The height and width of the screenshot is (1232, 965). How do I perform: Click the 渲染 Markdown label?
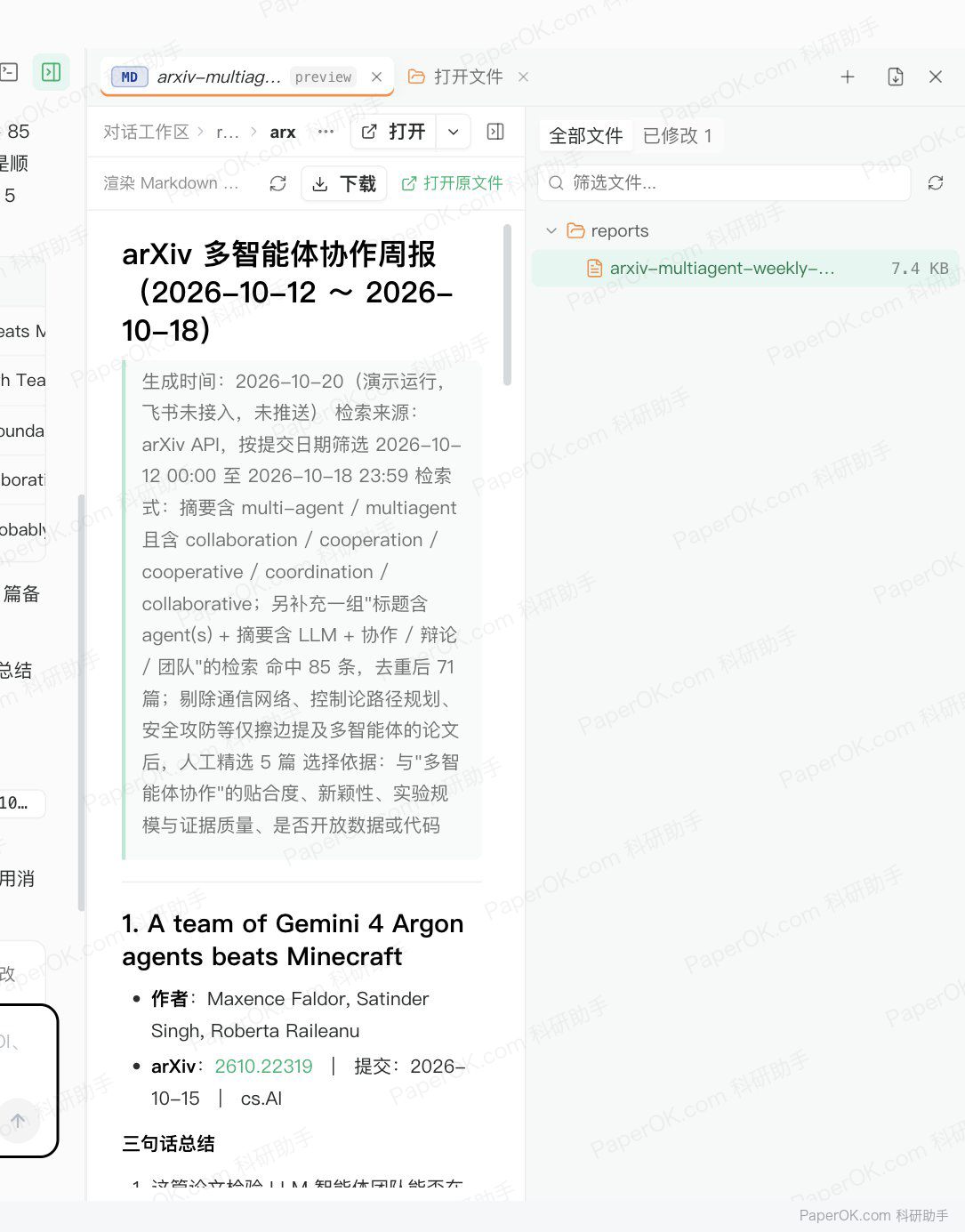tap(171, 183)
